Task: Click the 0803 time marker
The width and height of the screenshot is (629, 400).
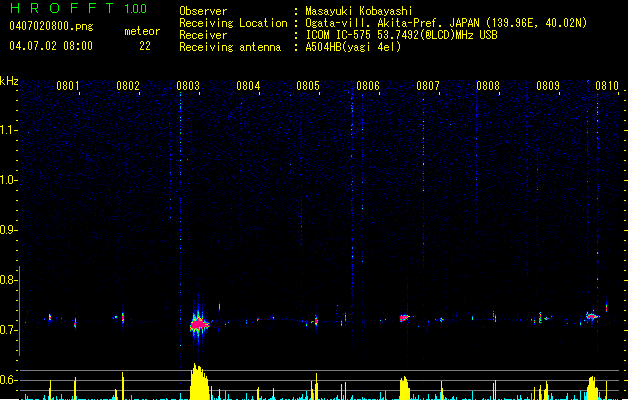Action: coord(188,86)
